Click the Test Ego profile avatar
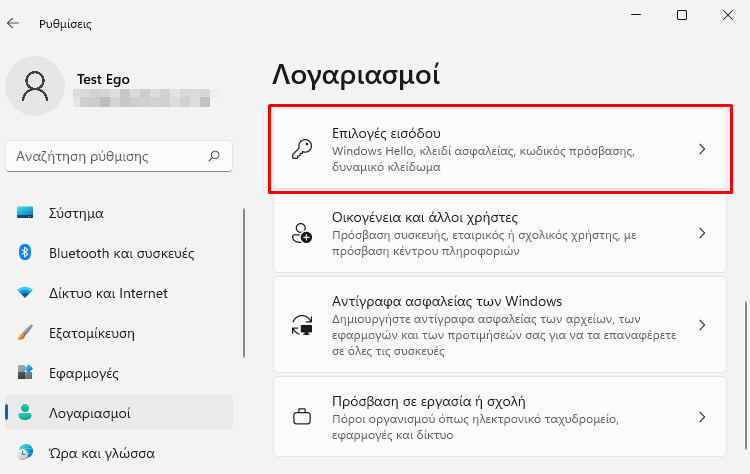Screen dimensions: 750x474 (x=35, y=86)
